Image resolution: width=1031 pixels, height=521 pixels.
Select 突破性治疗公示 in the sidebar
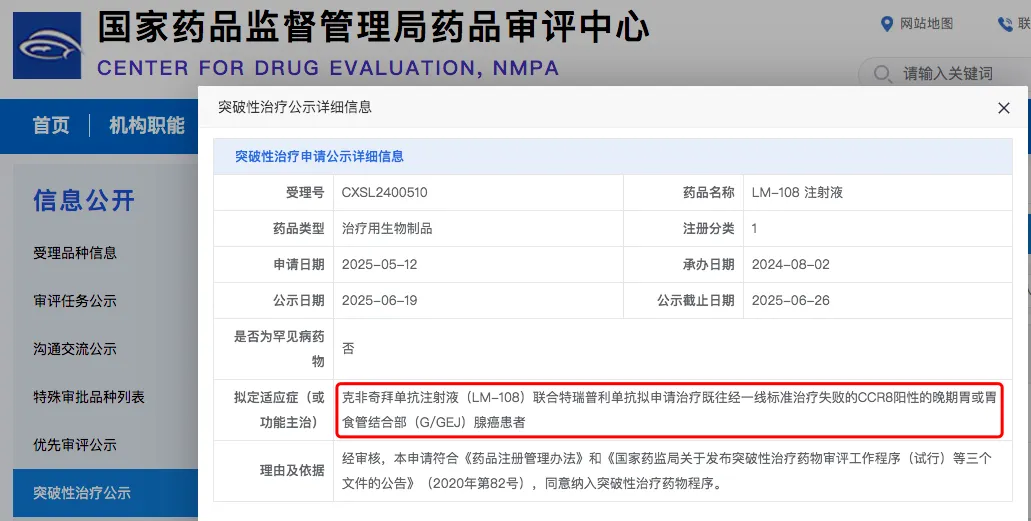coord(105,493)
